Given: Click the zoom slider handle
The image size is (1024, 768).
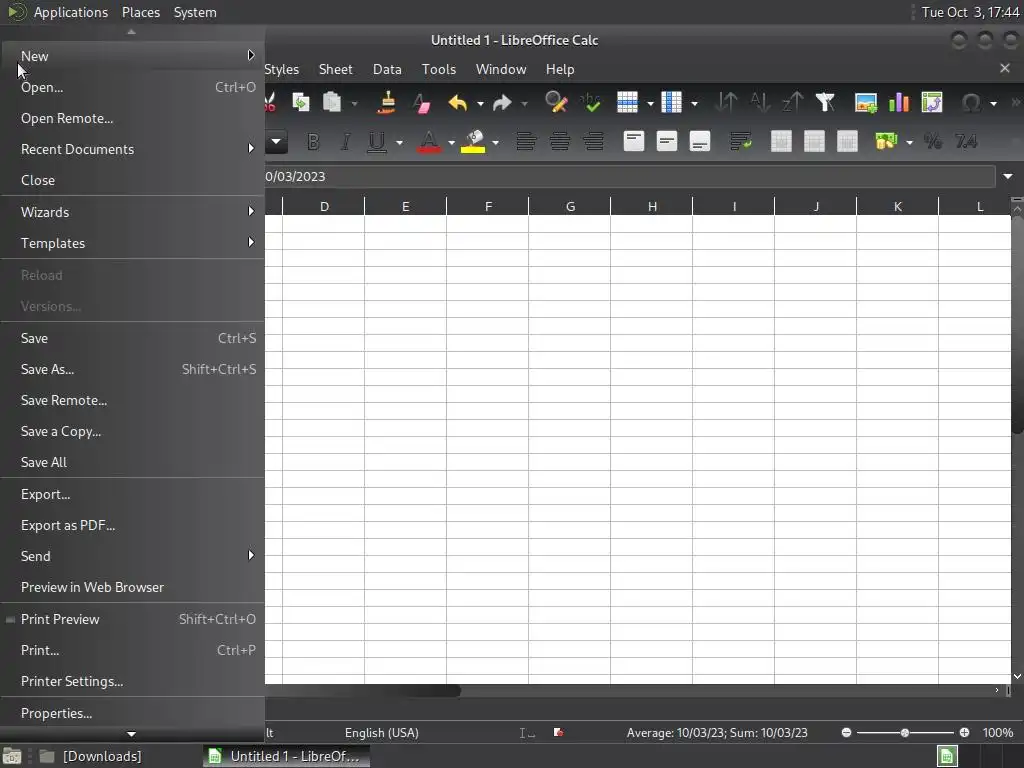Looking at the screenshot, I should (905, 733).
